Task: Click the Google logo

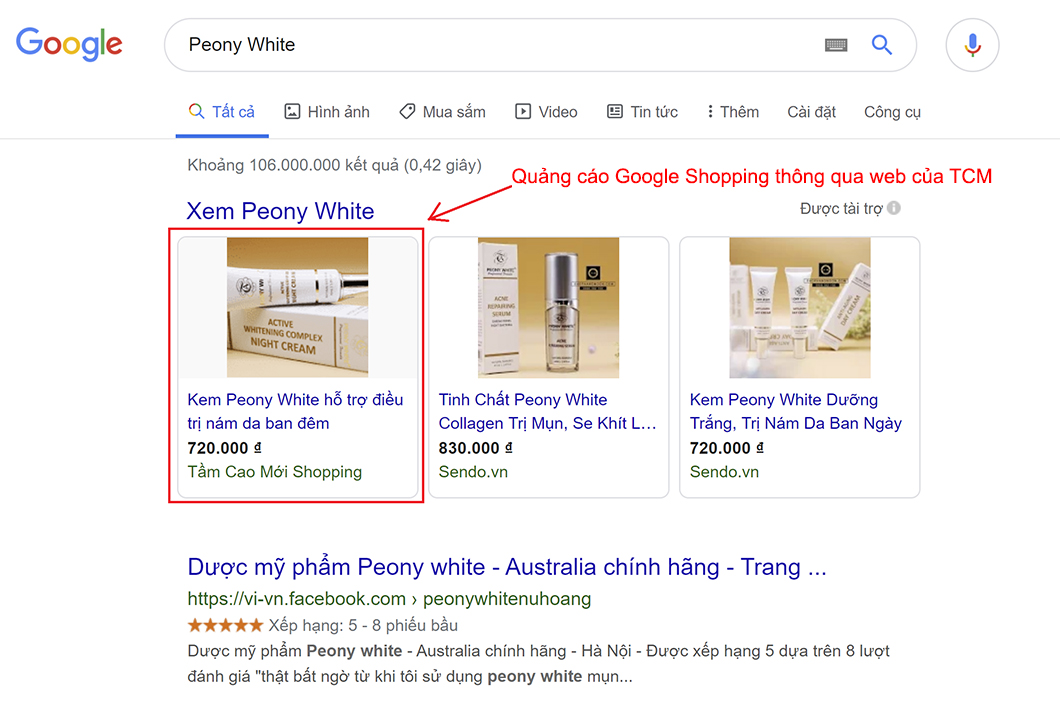Action: [69, 44]
